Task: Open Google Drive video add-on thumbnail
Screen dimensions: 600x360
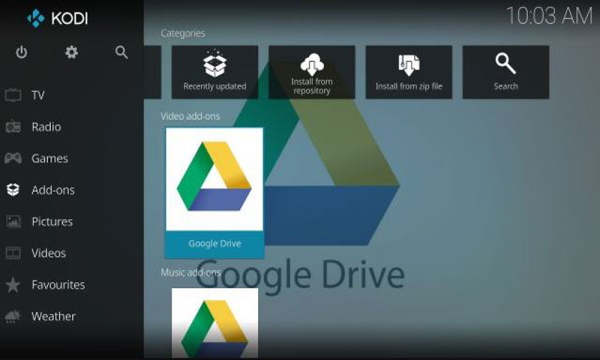Action: tap(214, 179)
